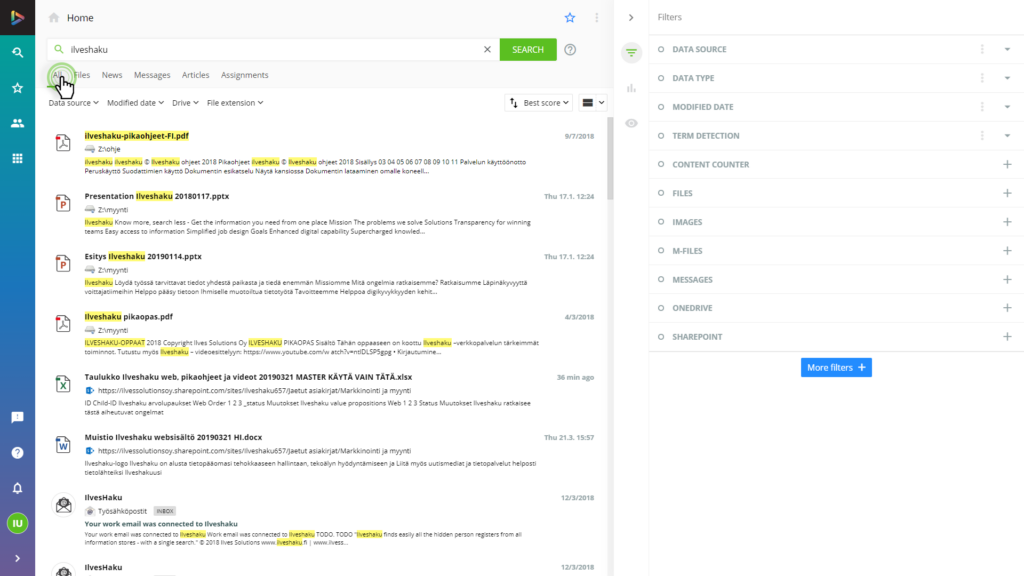This screenshot has width=1024, height=576.
Task: Open Ilveshaku-pikaohjeet-FI.pdf result
Action: point(136,136)
